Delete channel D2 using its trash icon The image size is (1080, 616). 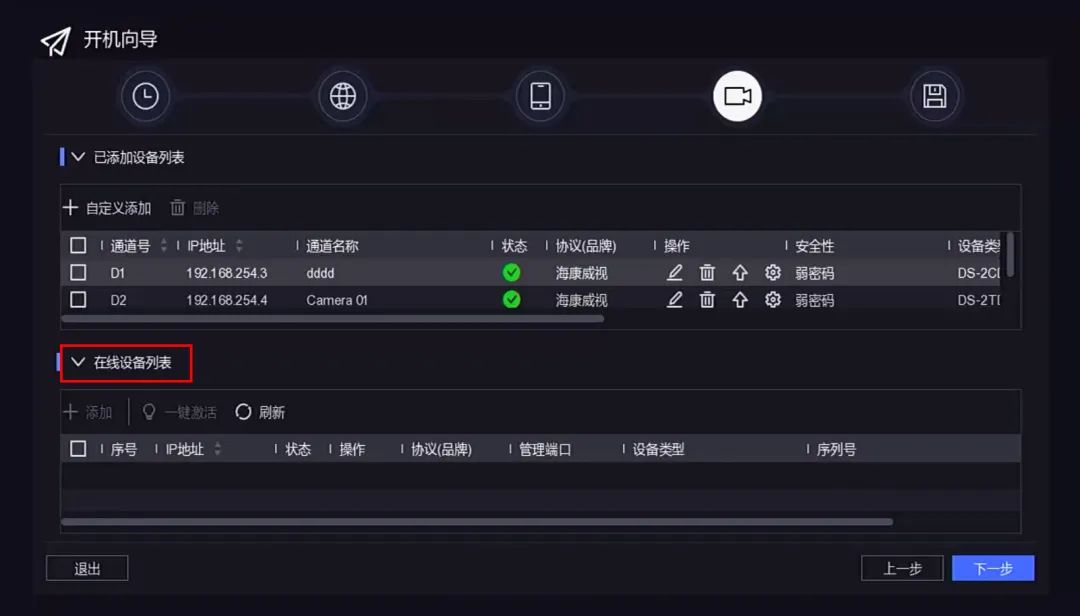point(707,299)
